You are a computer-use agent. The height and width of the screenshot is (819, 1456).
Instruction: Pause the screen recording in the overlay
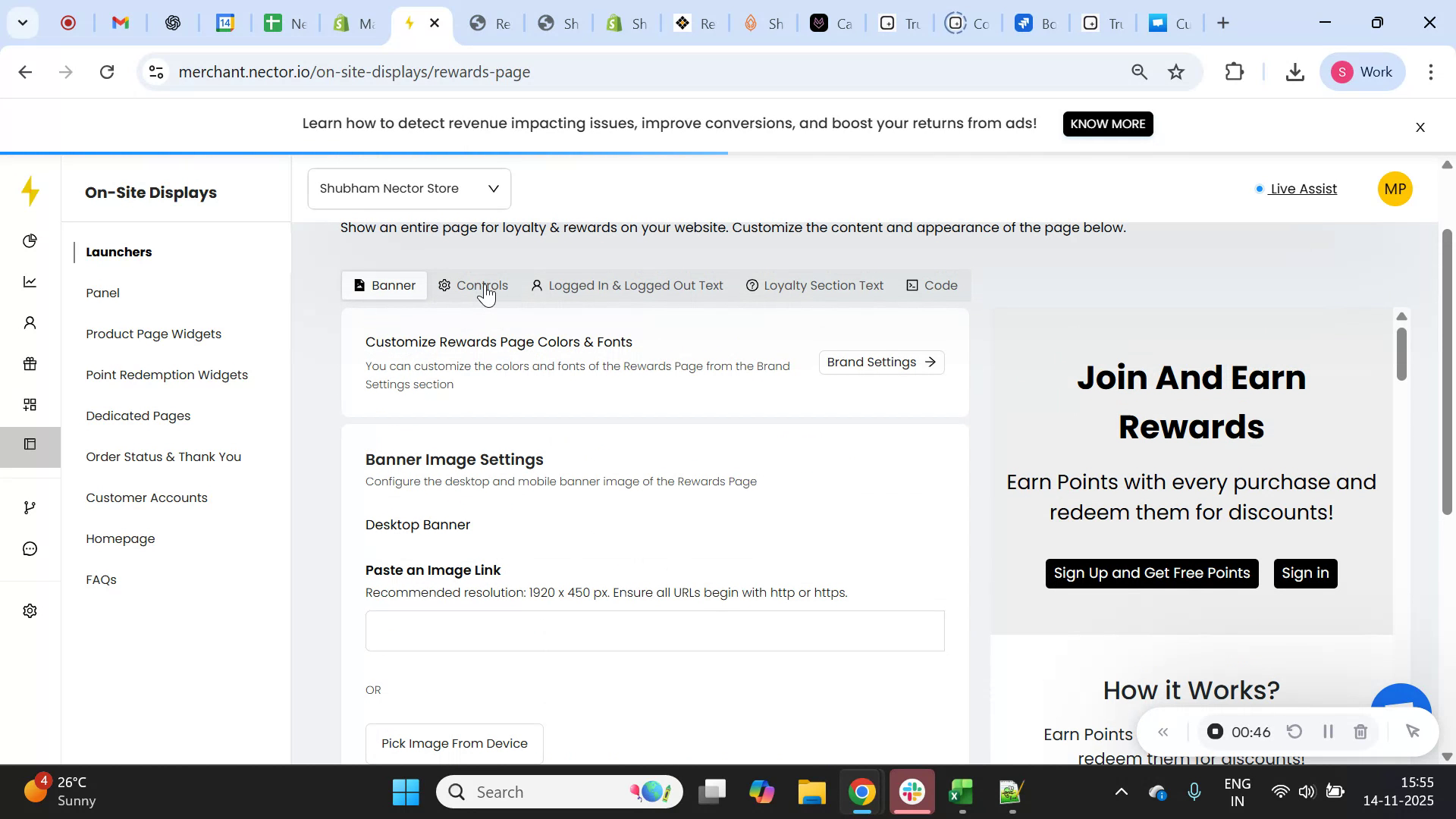pyautogui.click(x=1328, y=731)
